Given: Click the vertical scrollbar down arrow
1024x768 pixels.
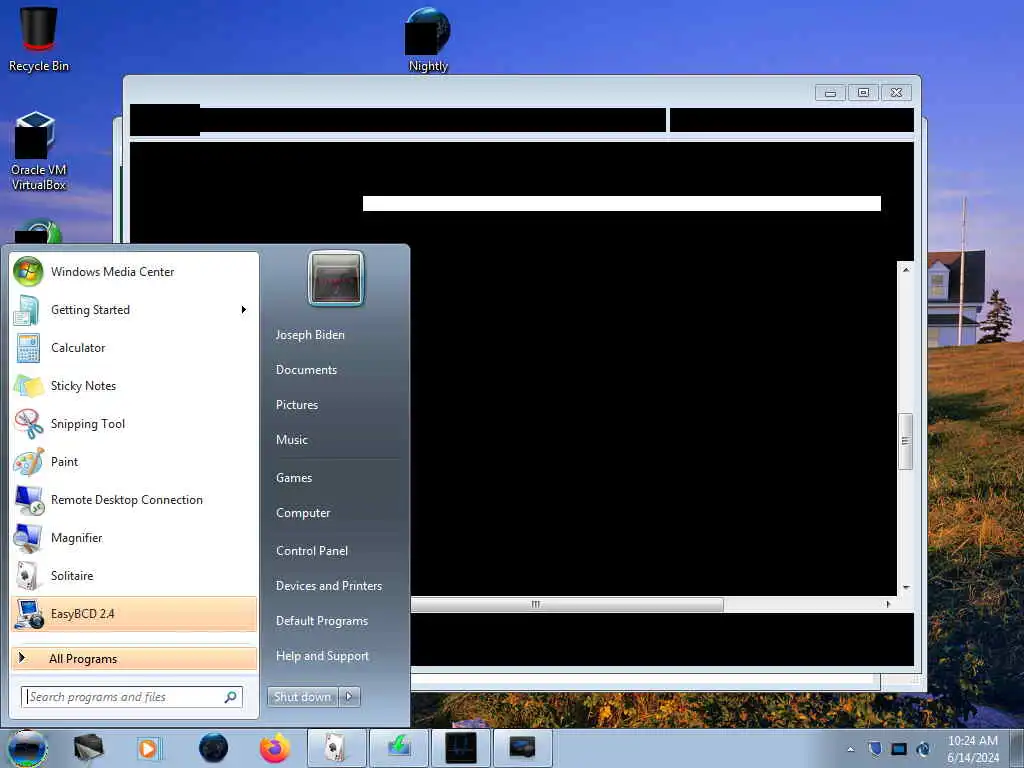Looking at the screenshot, I should tap(906, 588).
